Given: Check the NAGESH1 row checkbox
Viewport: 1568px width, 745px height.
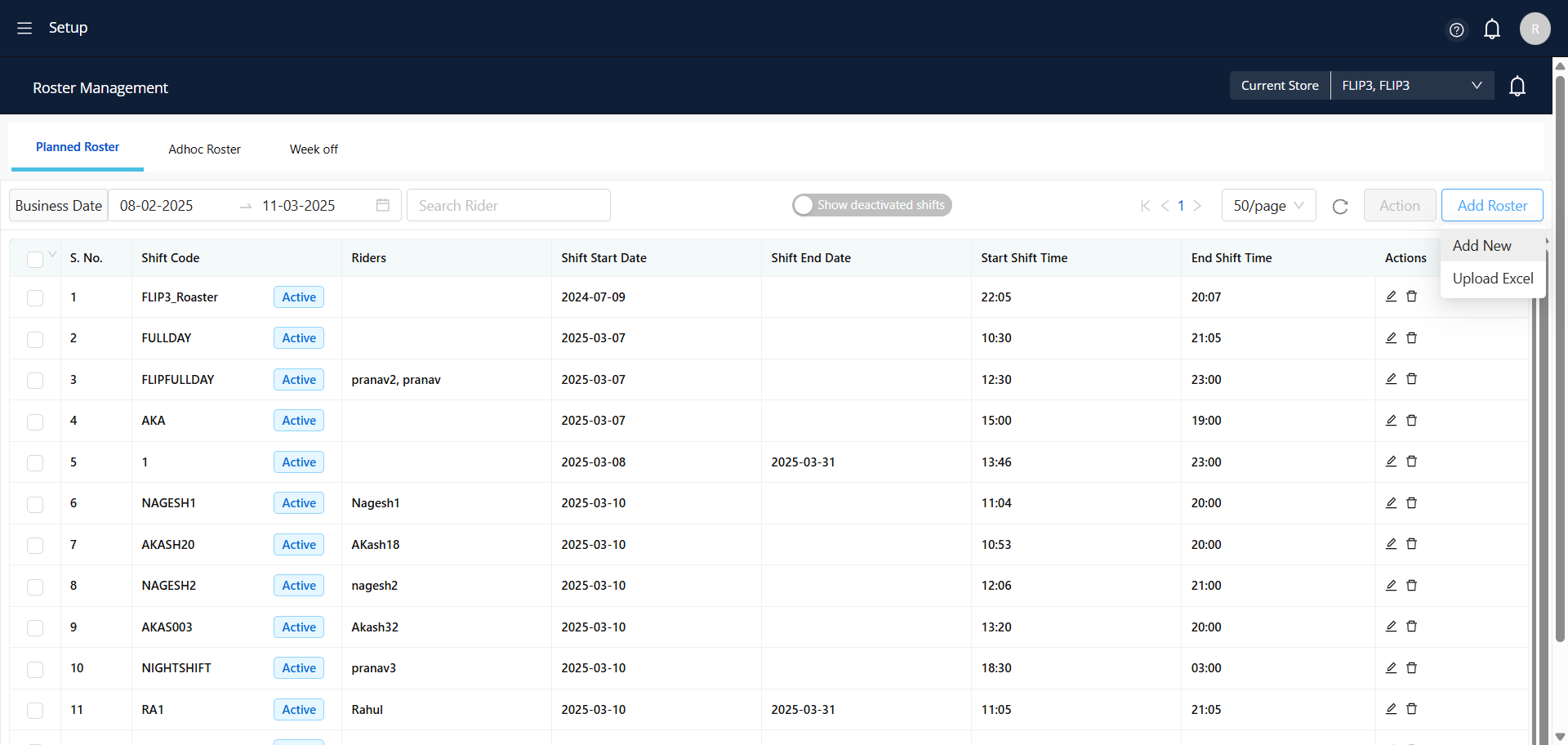Looking at the screenshot, I should pos(34,504).
